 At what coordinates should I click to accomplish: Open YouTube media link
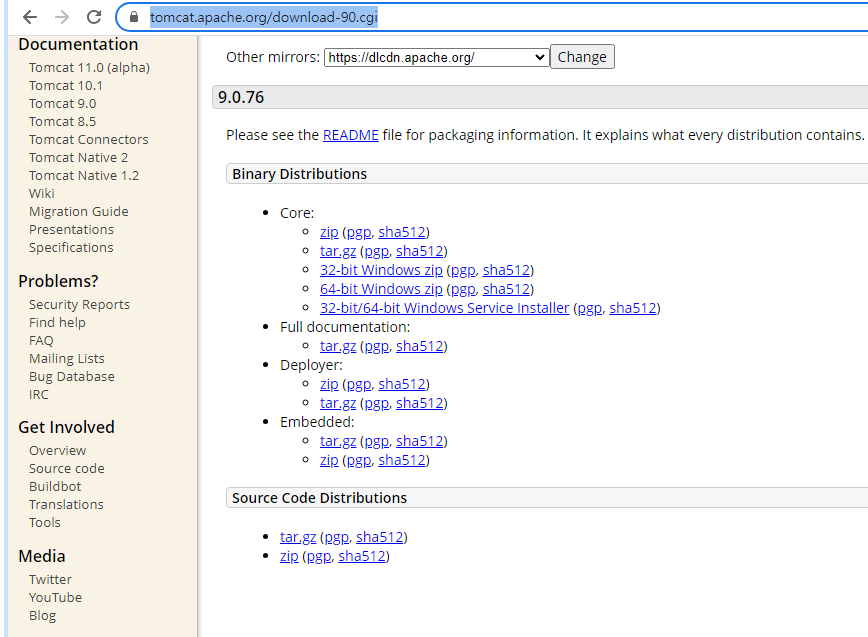(55, 598)
